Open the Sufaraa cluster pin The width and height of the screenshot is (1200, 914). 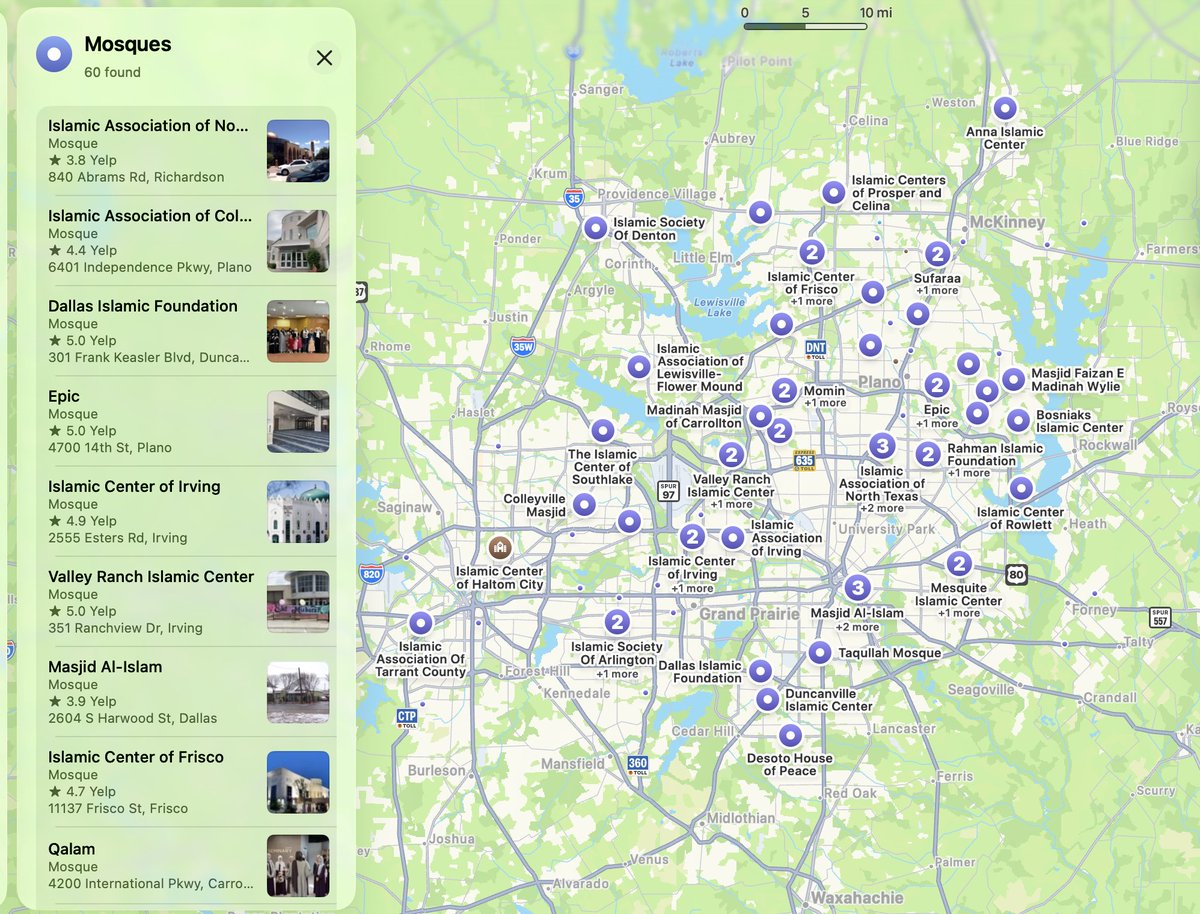coord(937,254)
